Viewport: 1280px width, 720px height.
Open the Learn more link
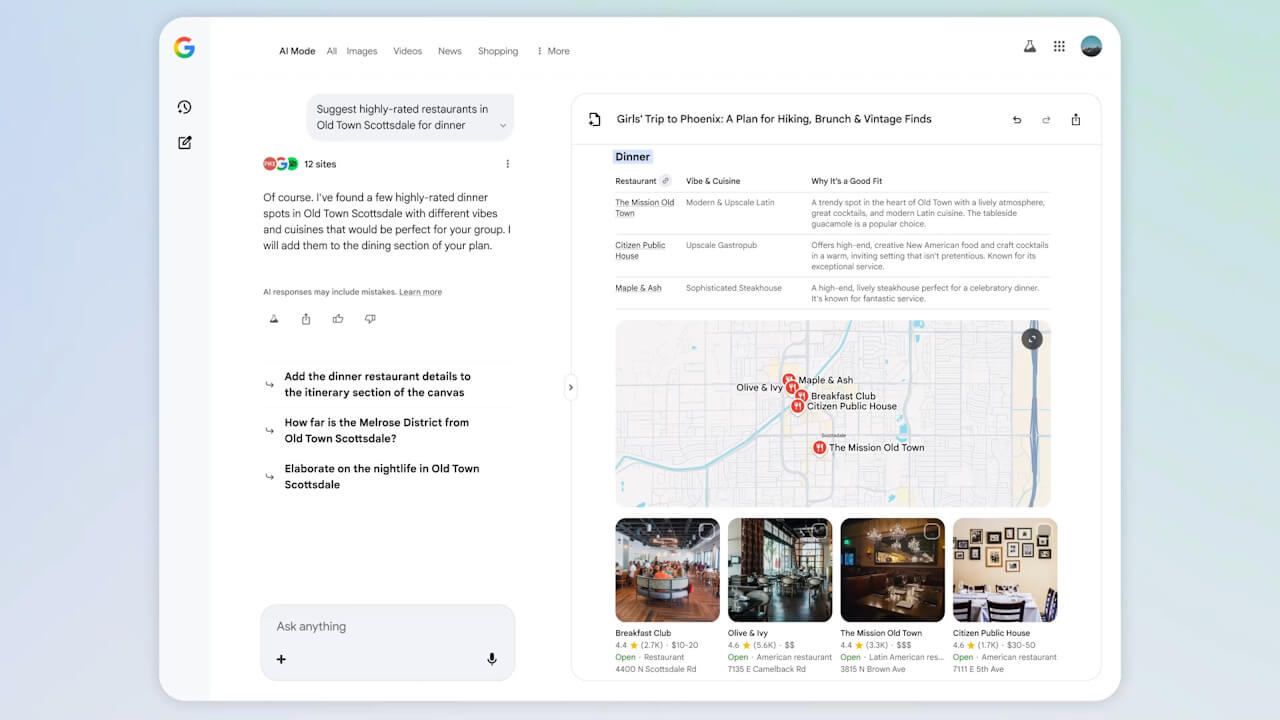tap(420, 292)
